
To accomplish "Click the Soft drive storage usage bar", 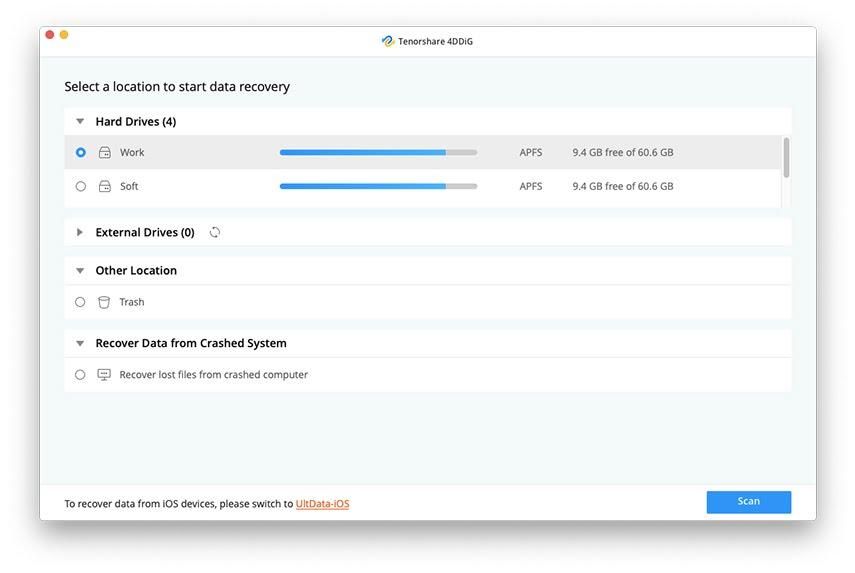I will (378, 187).
